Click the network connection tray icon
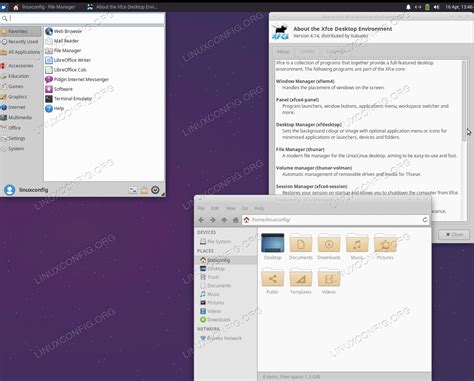The width and height of the screenshot is (474, 381). coord(418,7)
